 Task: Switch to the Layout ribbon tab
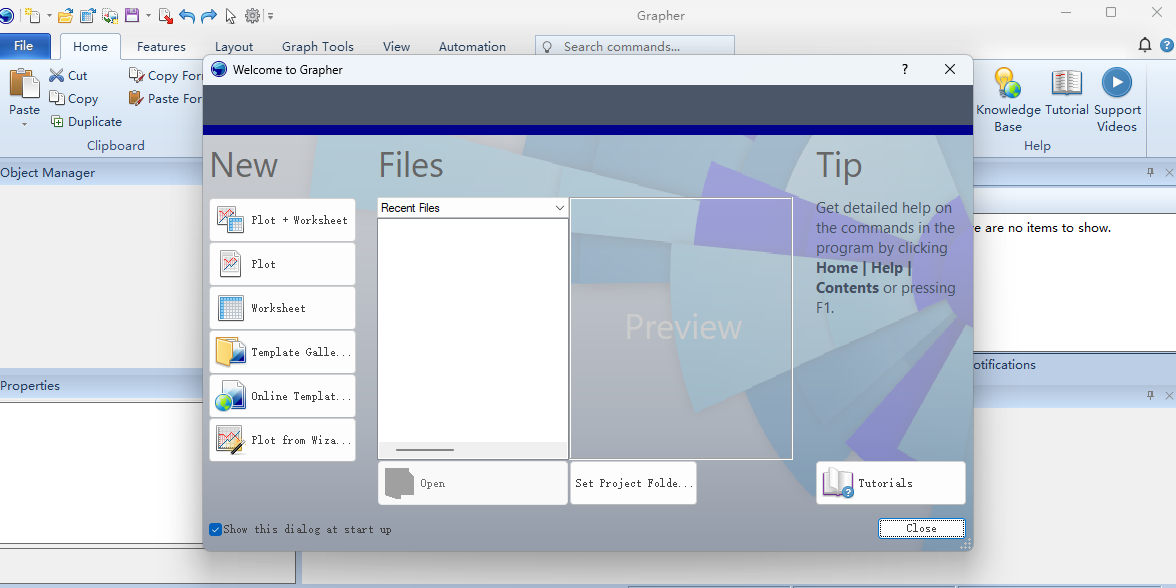(x=234, y=46)
